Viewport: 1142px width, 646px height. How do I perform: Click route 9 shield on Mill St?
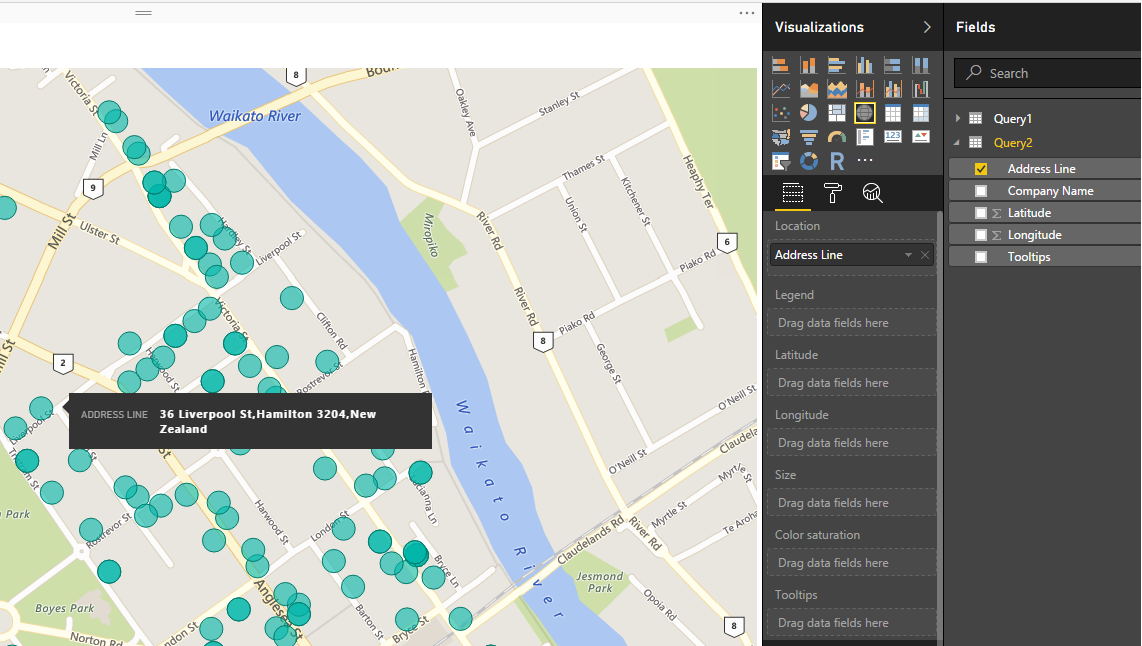92,188
